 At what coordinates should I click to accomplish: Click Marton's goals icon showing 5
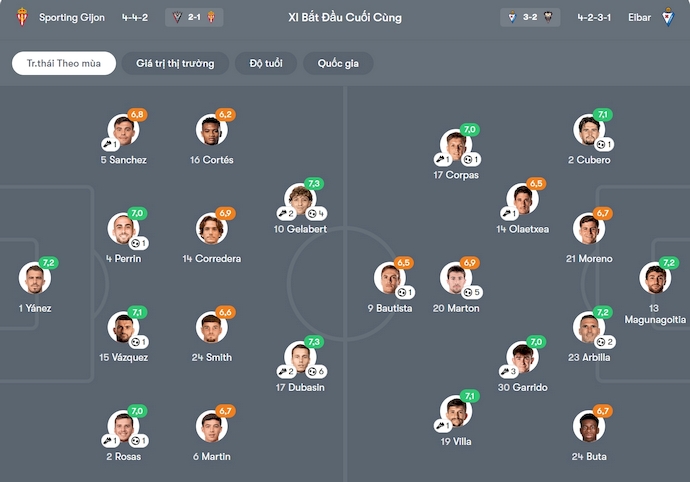coord(467,292)
